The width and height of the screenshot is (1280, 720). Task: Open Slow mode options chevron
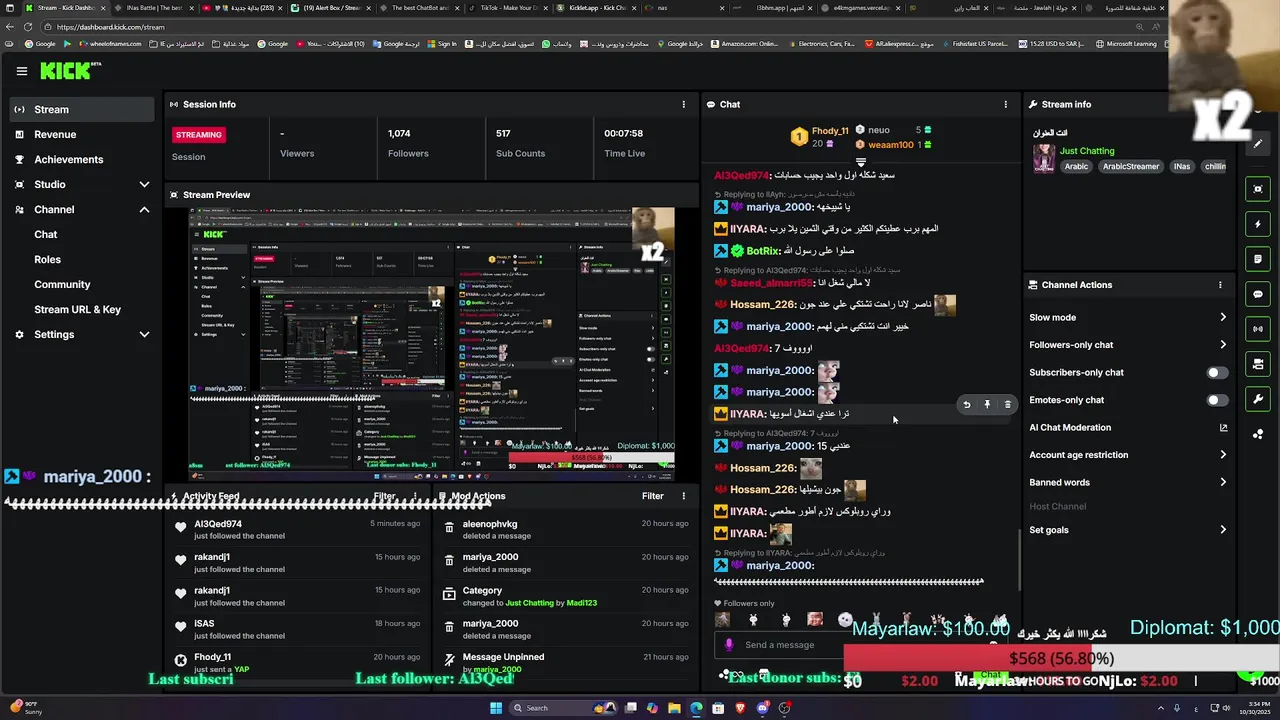point(1222,318)
